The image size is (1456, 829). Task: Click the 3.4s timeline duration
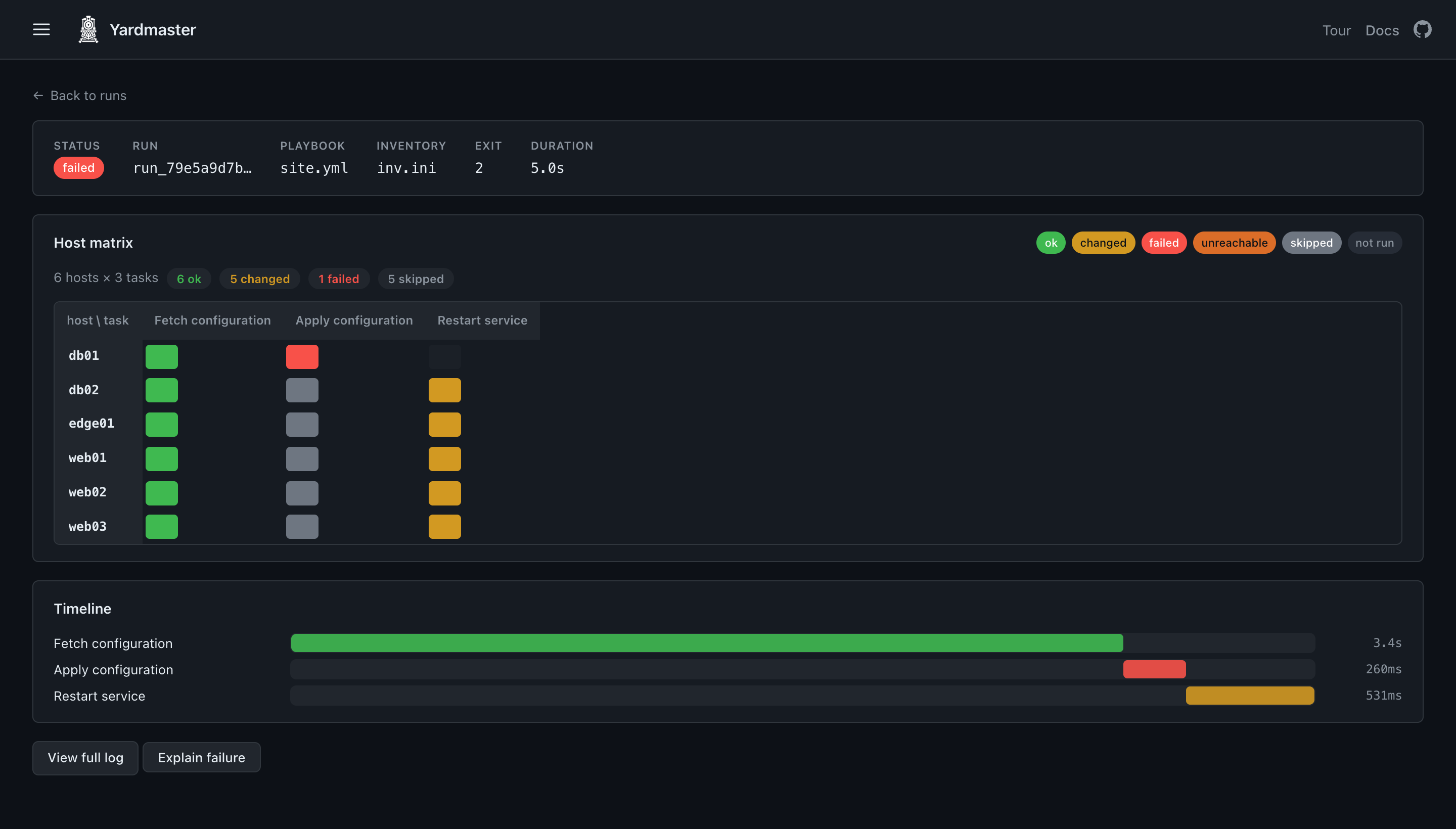1387,643
